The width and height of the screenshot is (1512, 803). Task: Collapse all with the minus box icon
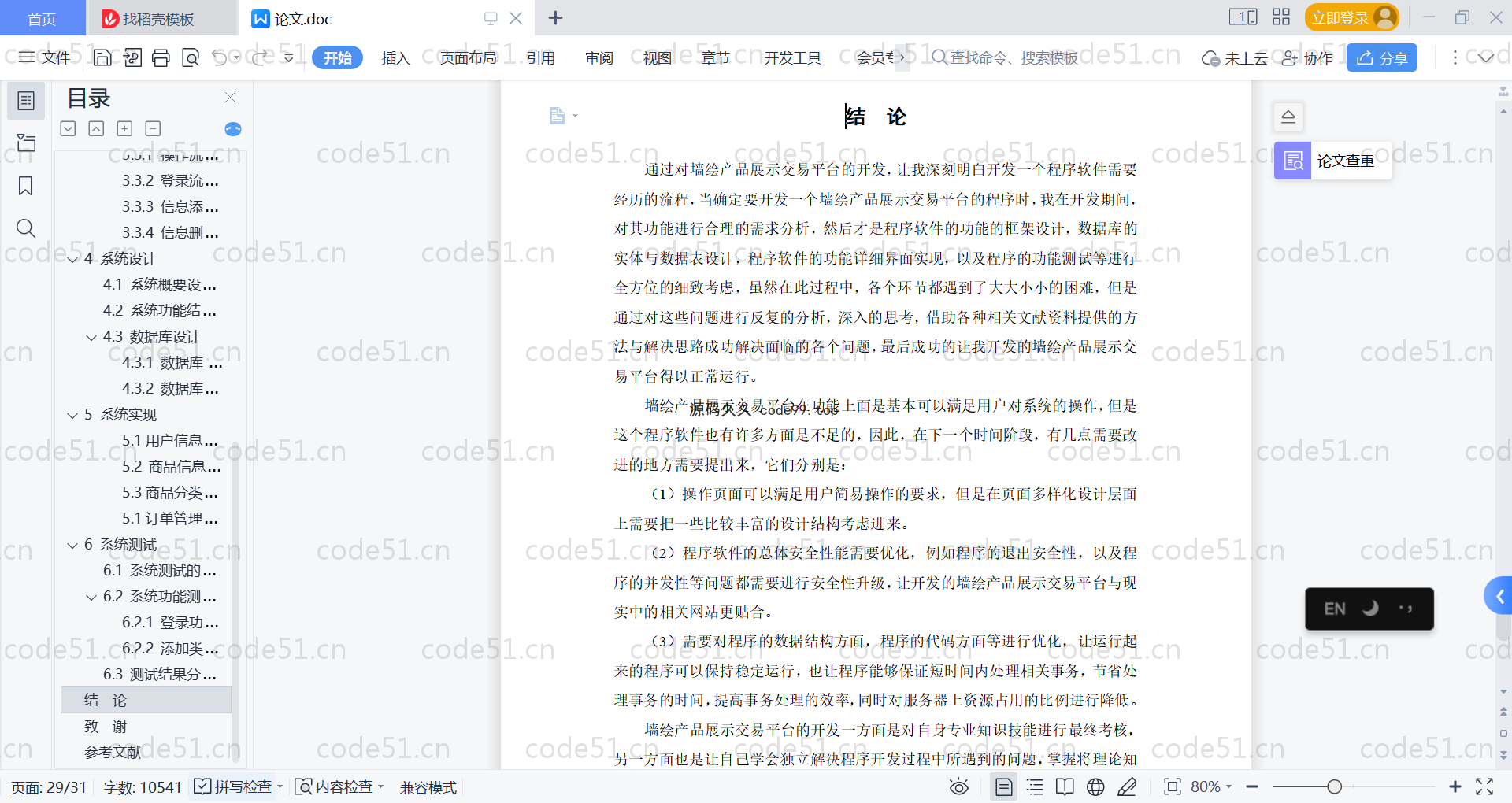(153, 128)
